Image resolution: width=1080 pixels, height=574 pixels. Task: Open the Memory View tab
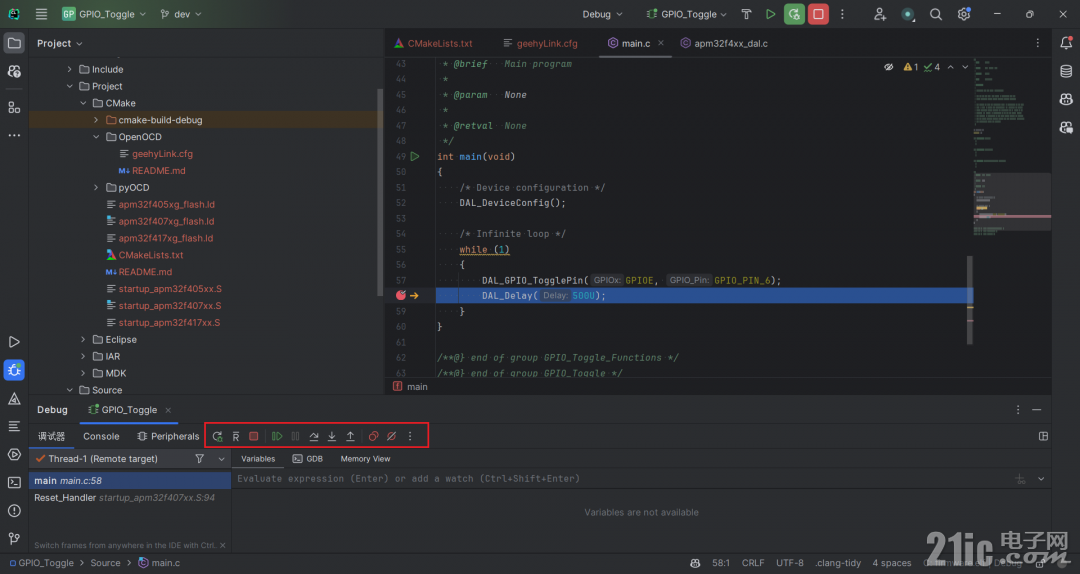[365, 458]
